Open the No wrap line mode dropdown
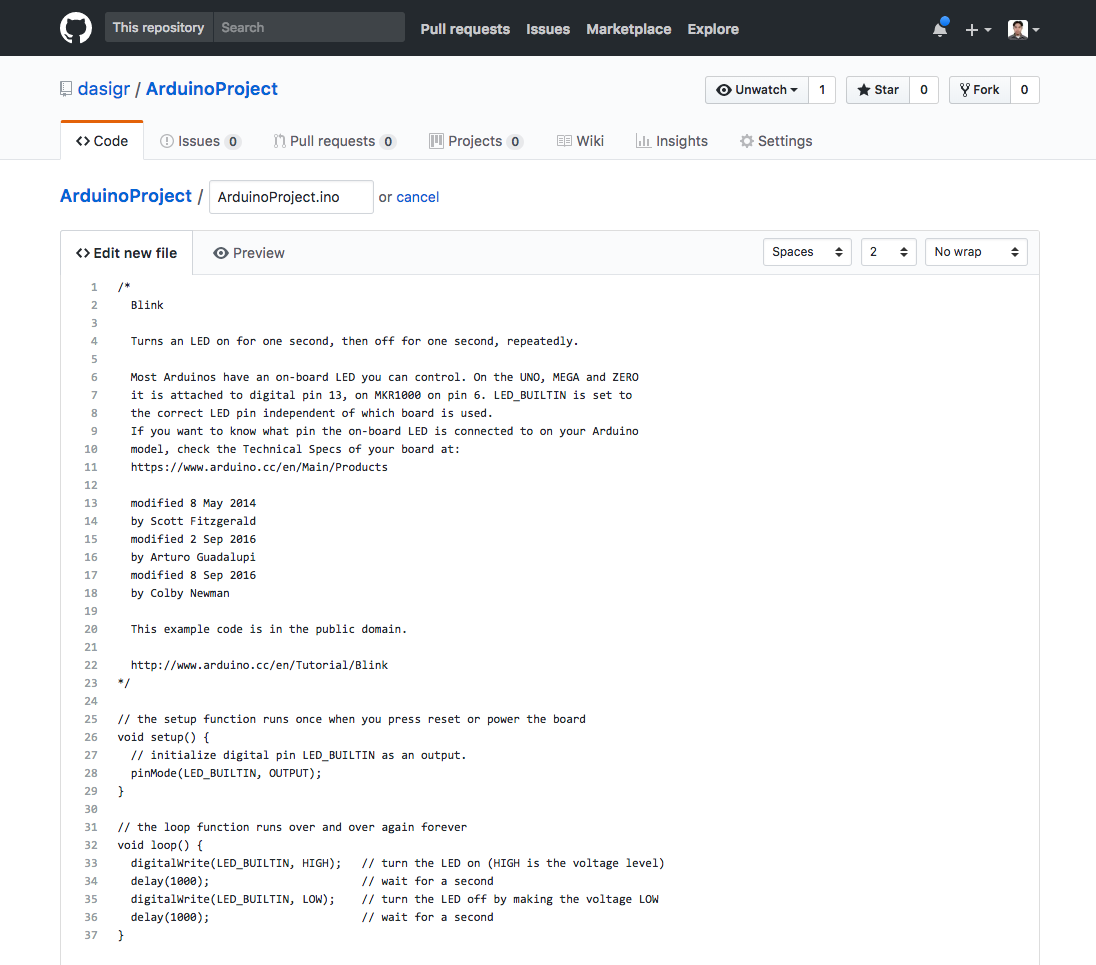 click(x=976, y=252)
